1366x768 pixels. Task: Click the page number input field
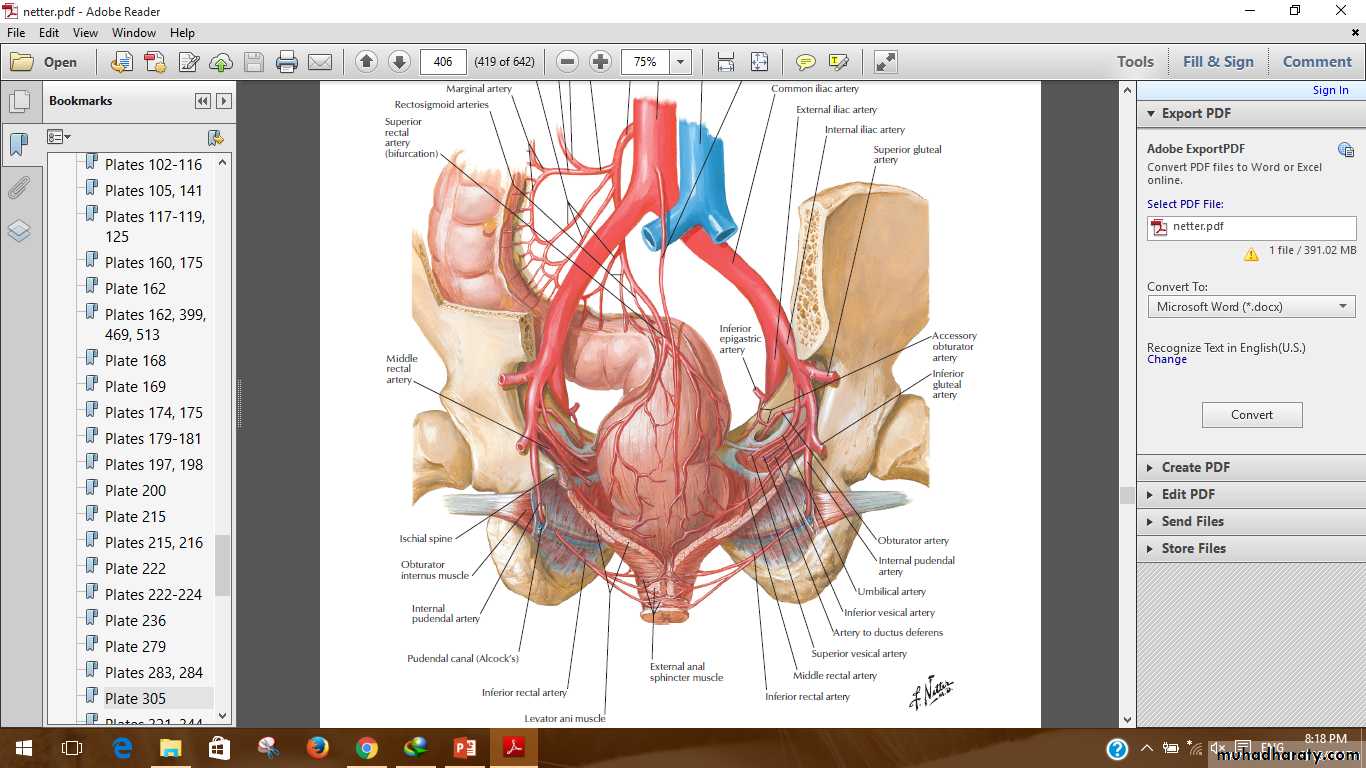tap(443, 62)
